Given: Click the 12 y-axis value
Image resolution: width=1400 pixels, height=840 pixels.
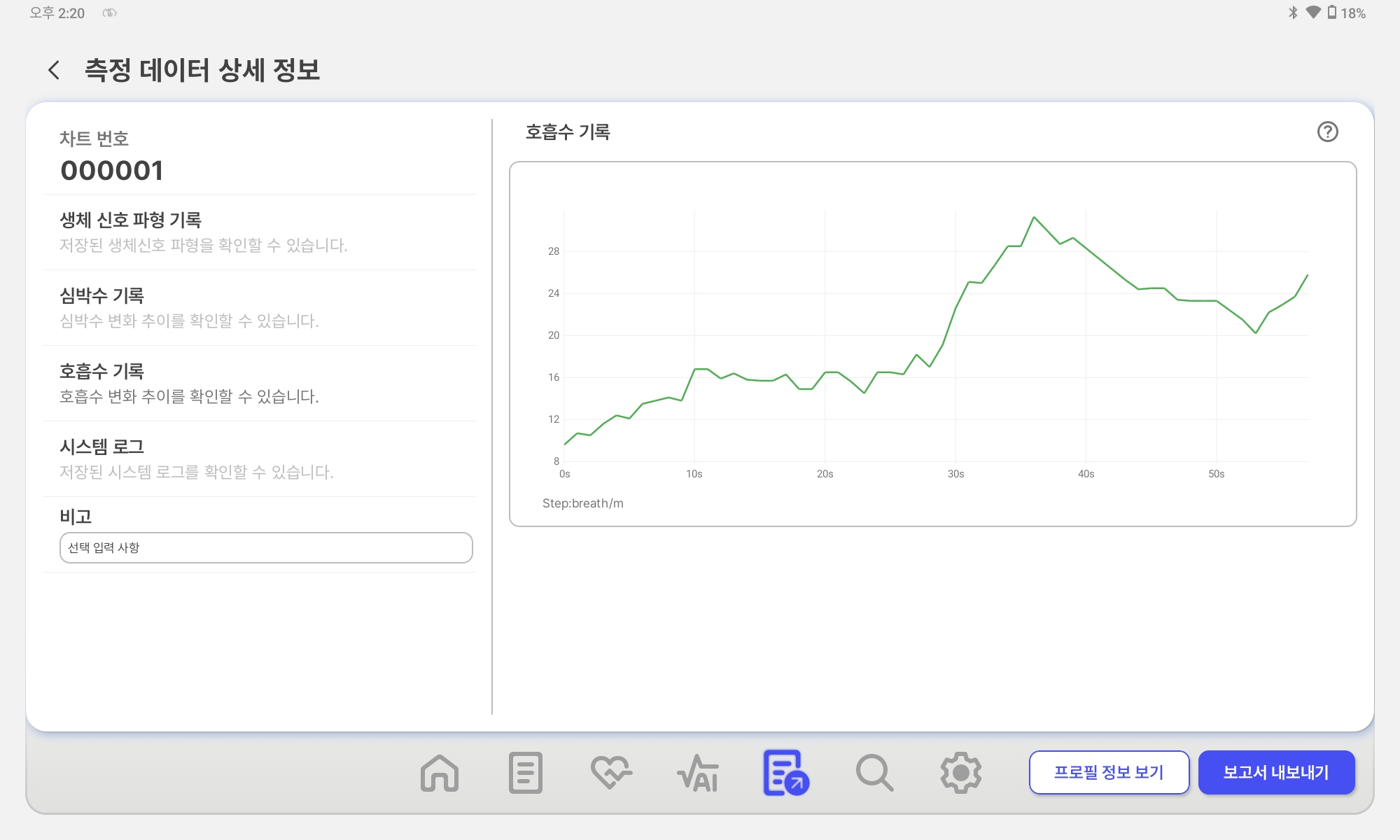Looking at the screenshot, I should point(554,419).
